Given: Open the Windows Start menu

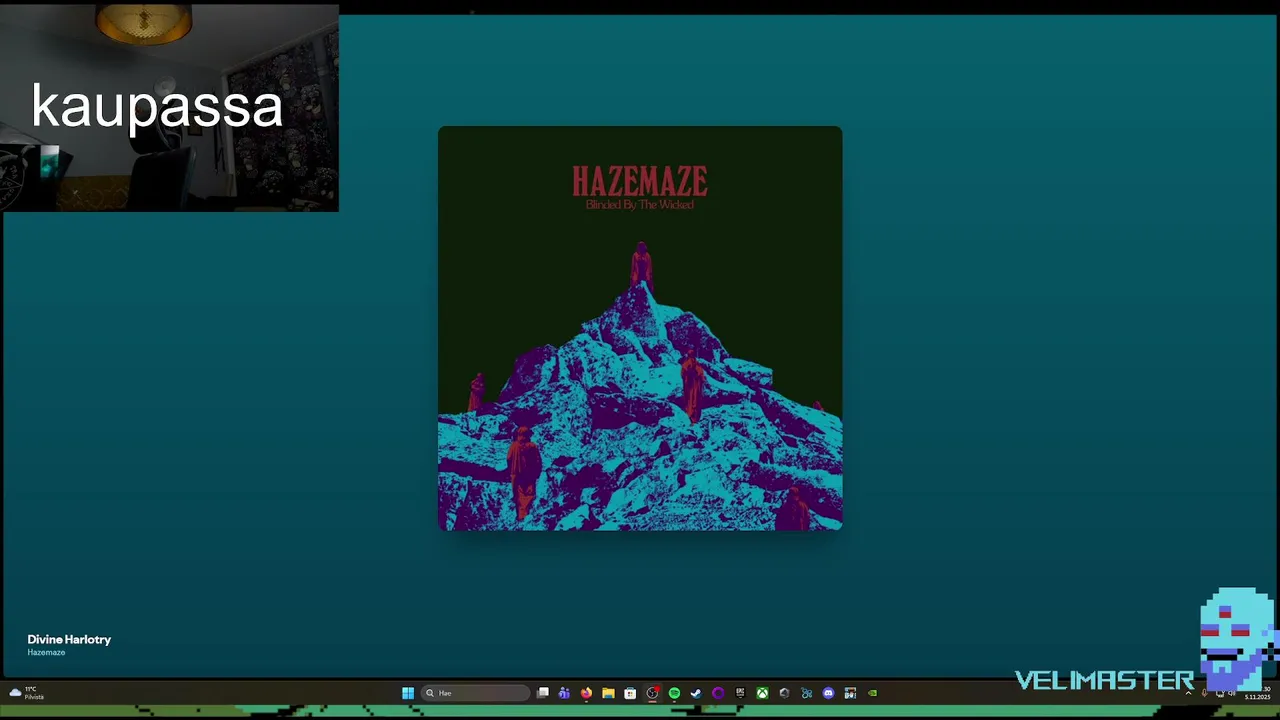Looking at the screenshot, I should 408,693.
